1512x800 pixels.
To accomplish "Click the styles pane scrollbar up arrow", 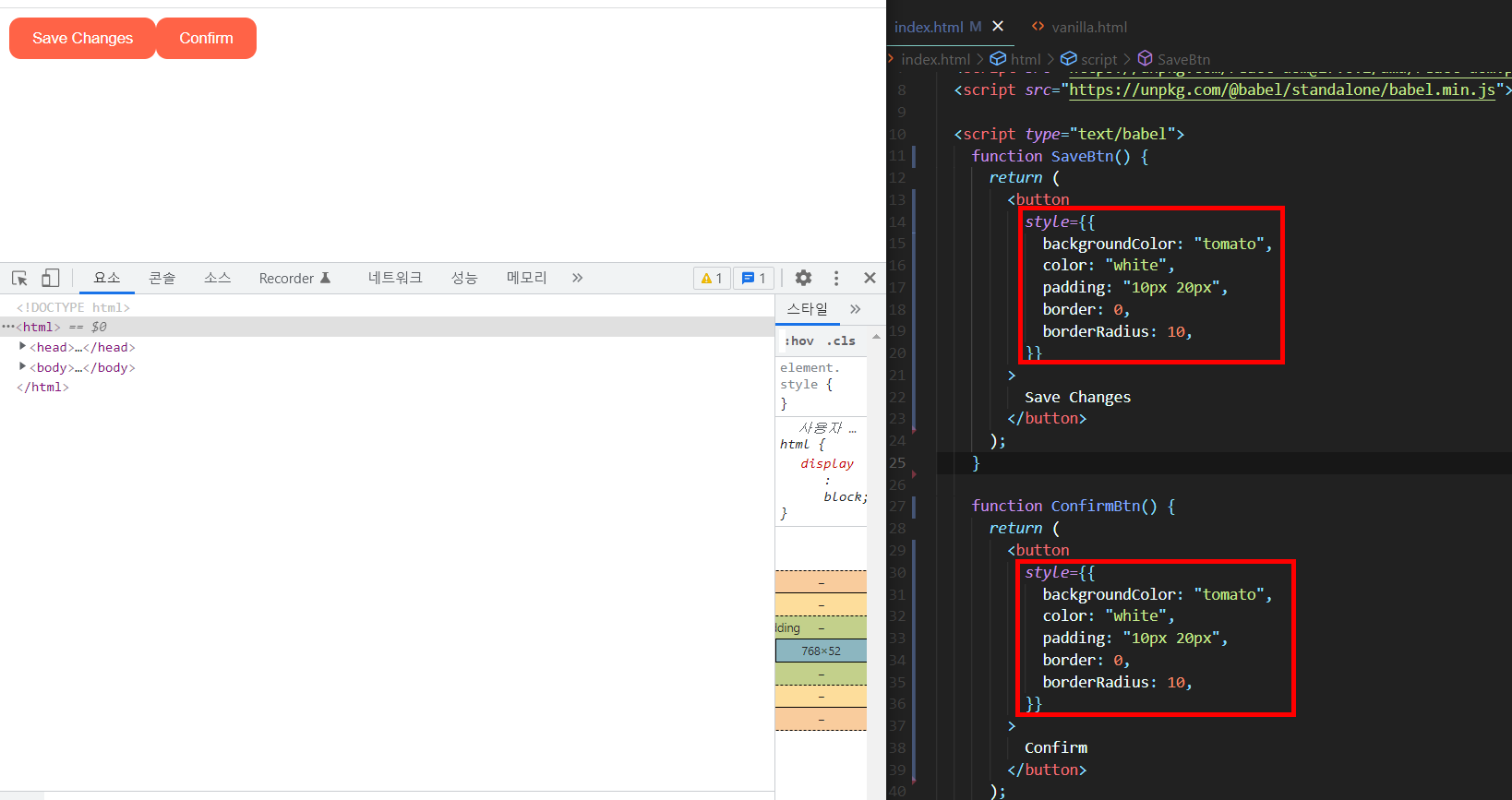I will 876,337.
